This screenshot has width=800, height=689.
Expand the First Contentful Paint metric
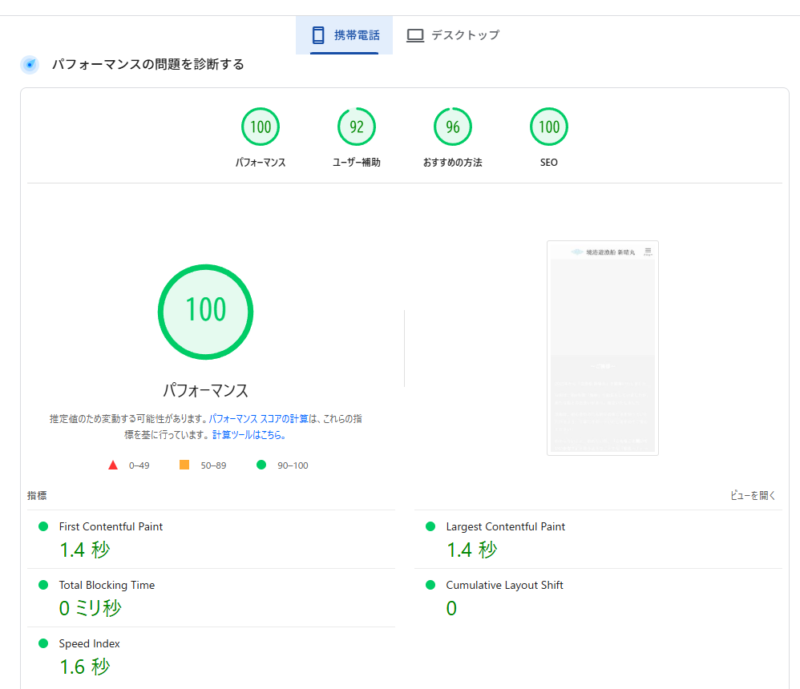110,527
